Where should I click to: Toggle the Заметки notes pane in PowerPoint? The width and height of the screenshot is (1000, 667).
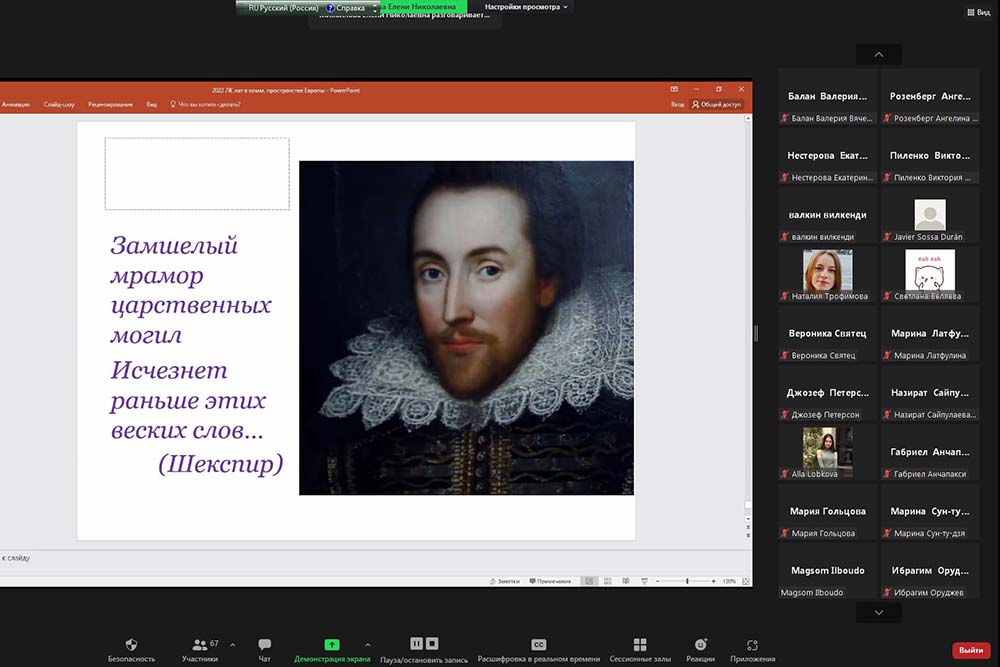click(x=505, y=581)
